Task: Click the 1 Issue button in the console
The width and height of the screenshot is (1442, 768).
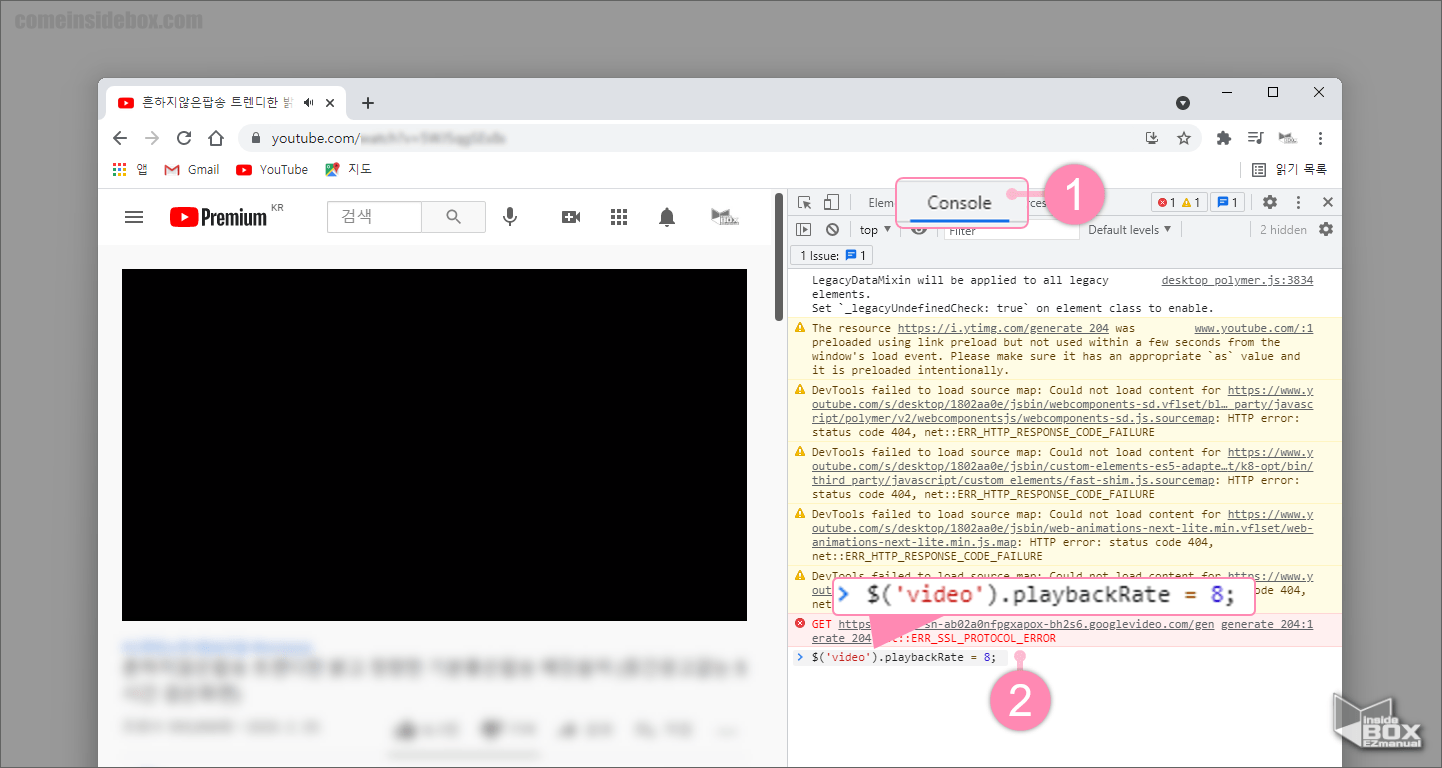Action: (x=830, y=255)
